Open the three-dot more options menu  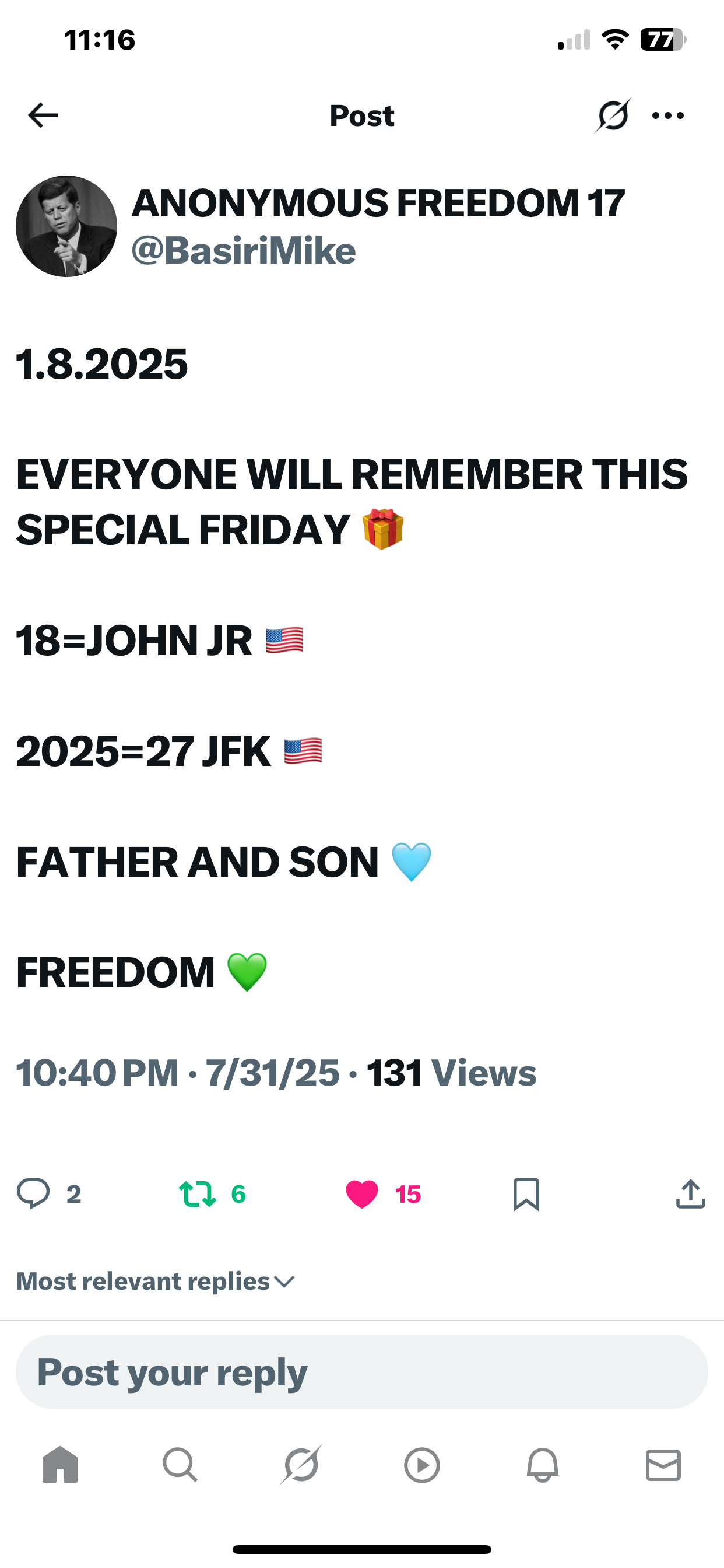[667, 115]
